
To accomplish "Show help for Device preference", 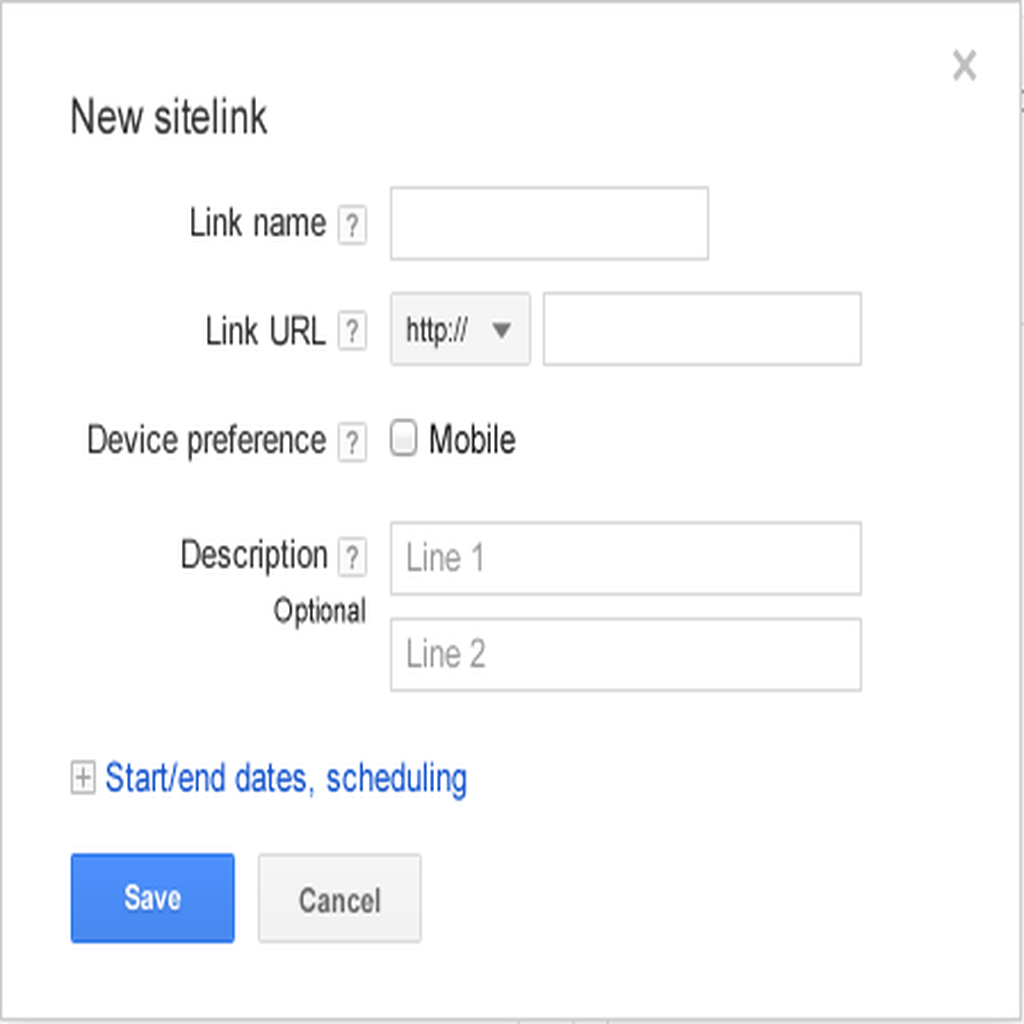I will [352, 442].
